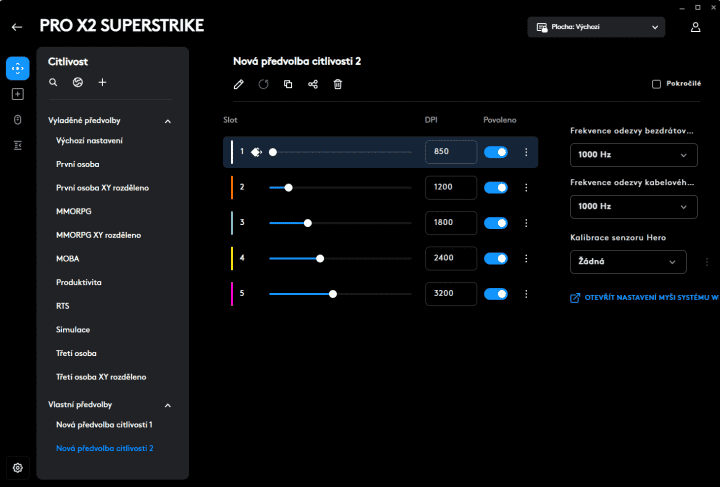Screen dimensions: 720x487
Task: Search presets with the magnifier icon
Action: tap(53, 82)
